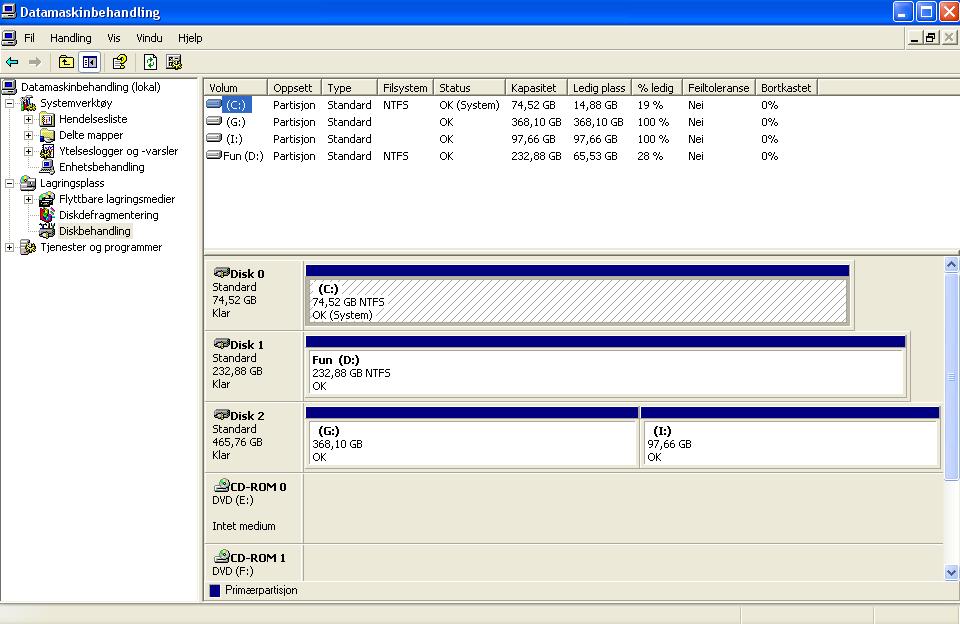960x624 pixels.
Task: Go up one level with the folder icon
Action: coord(66,62)
